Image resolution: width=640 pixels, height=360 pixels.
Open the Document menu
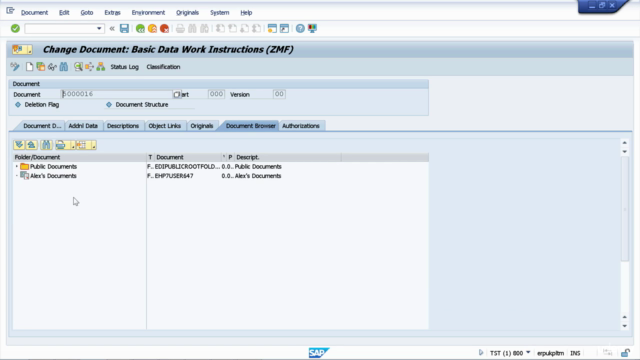(34, 13)
